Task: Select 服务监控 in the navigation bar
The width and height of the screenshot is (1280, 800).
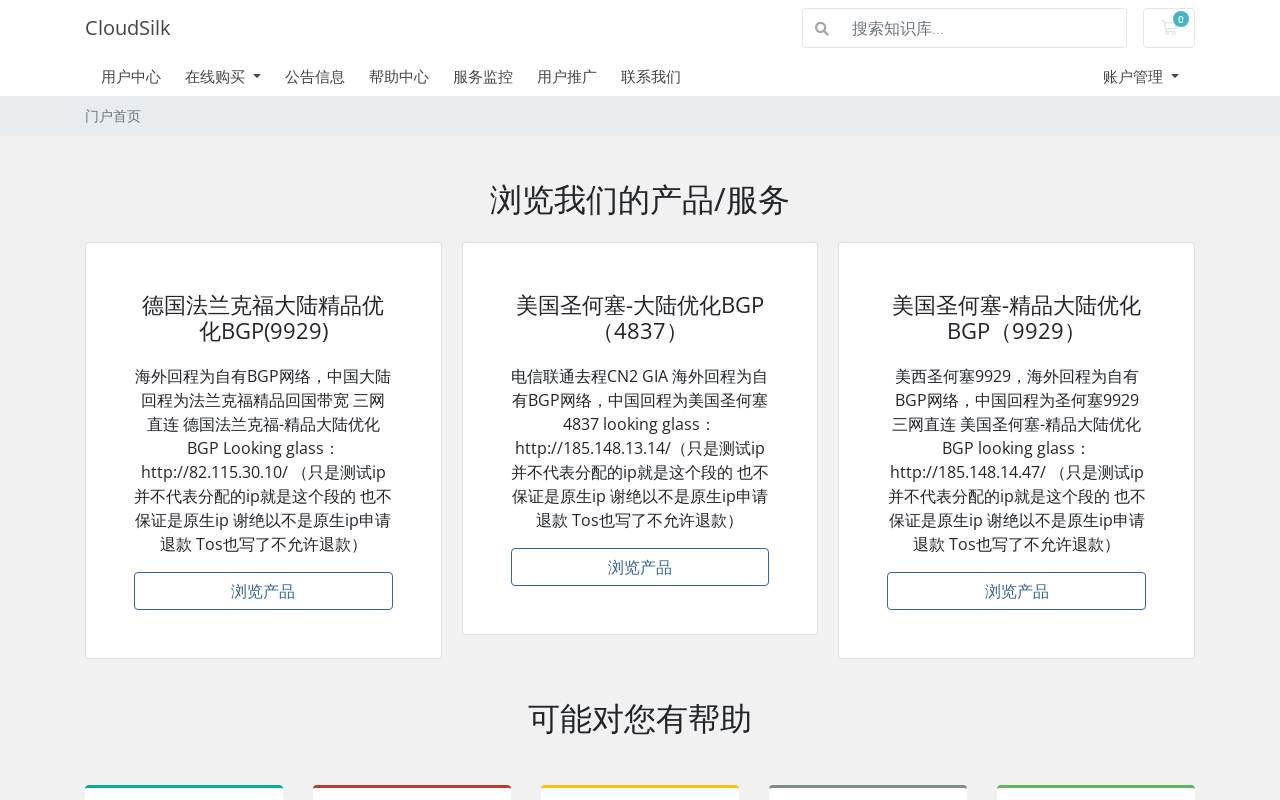Action: point(483,77)
